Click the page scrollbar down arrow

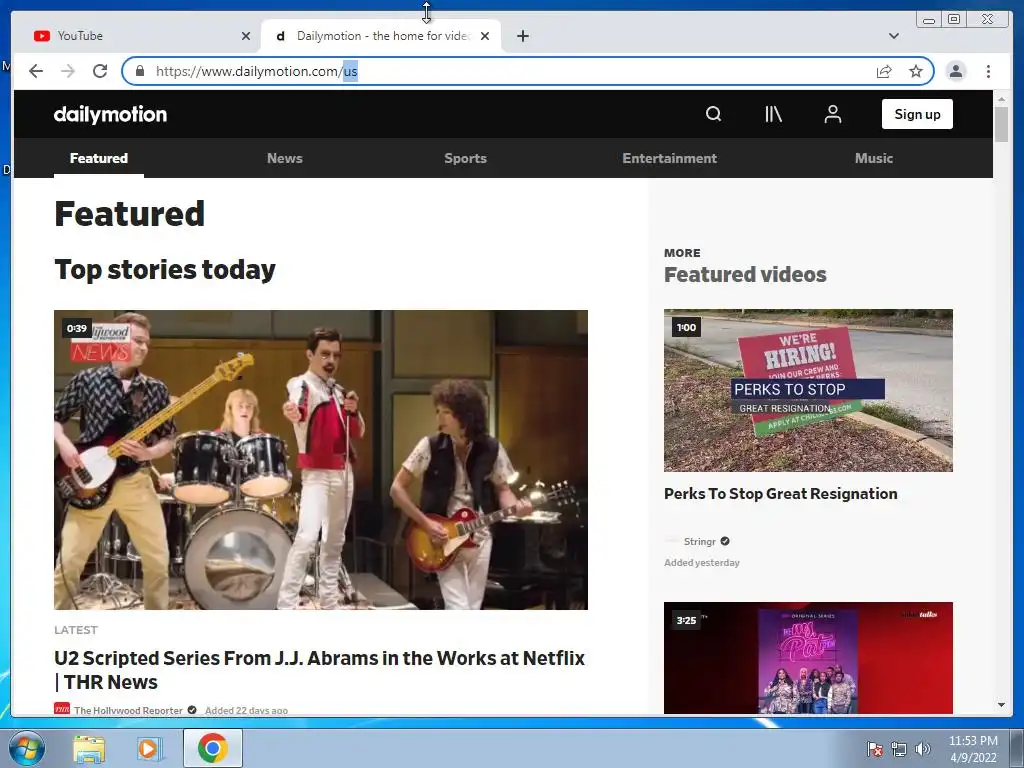click(x=1001, y=705)
